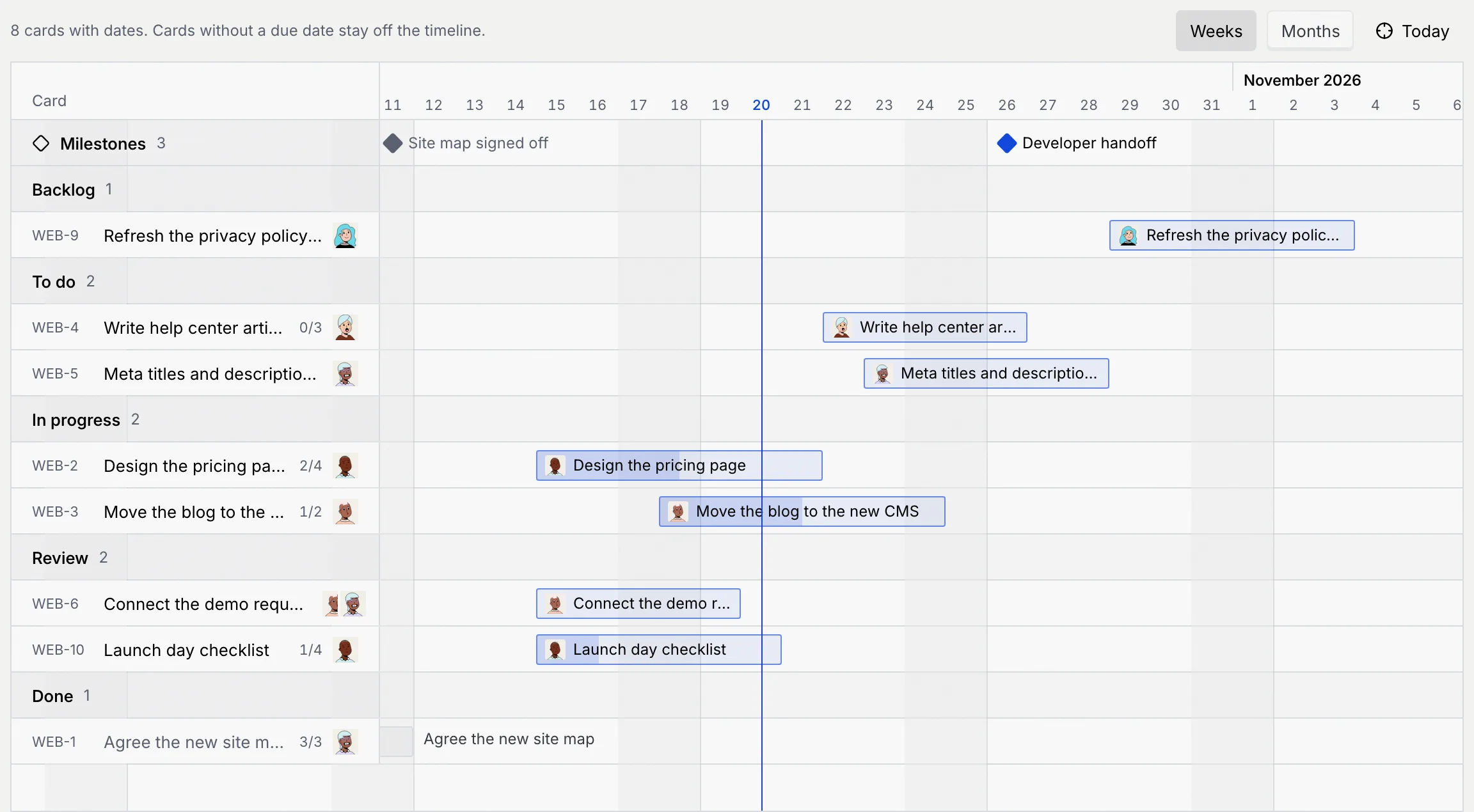Image resolution: width=1474 pixels, height=812 pixels.
Task: Open the Connect the demo r... timeline bar
Action: tap(638, 604)
